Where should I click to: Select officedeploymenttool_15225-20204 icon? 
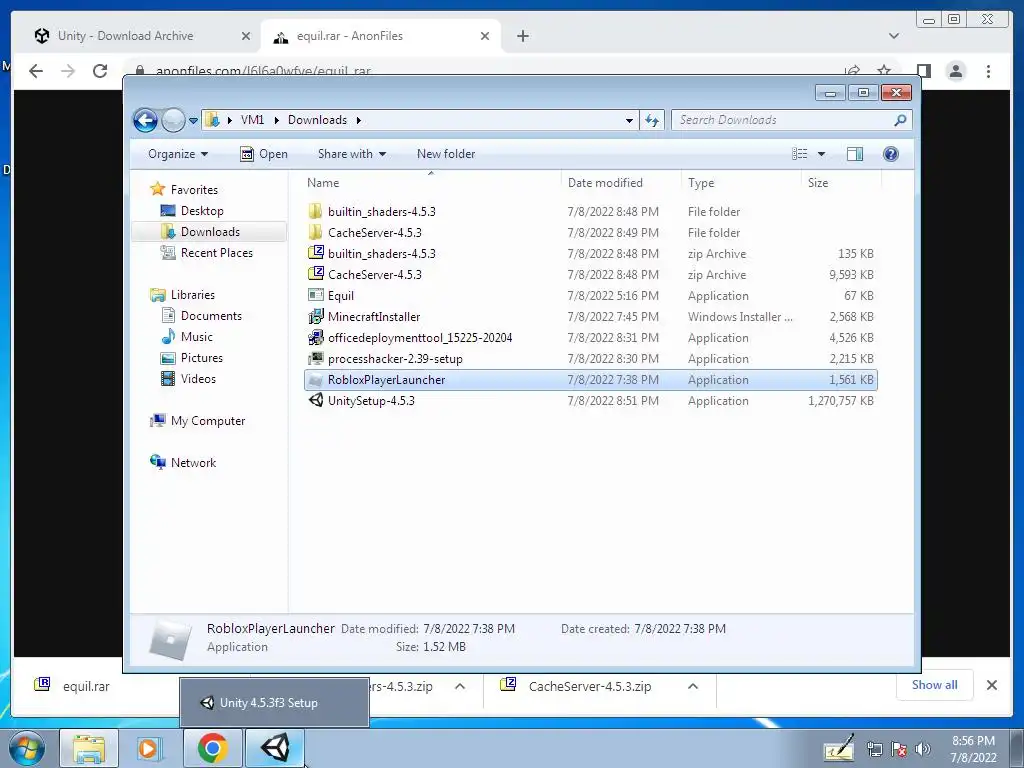[x=315, y=337]
